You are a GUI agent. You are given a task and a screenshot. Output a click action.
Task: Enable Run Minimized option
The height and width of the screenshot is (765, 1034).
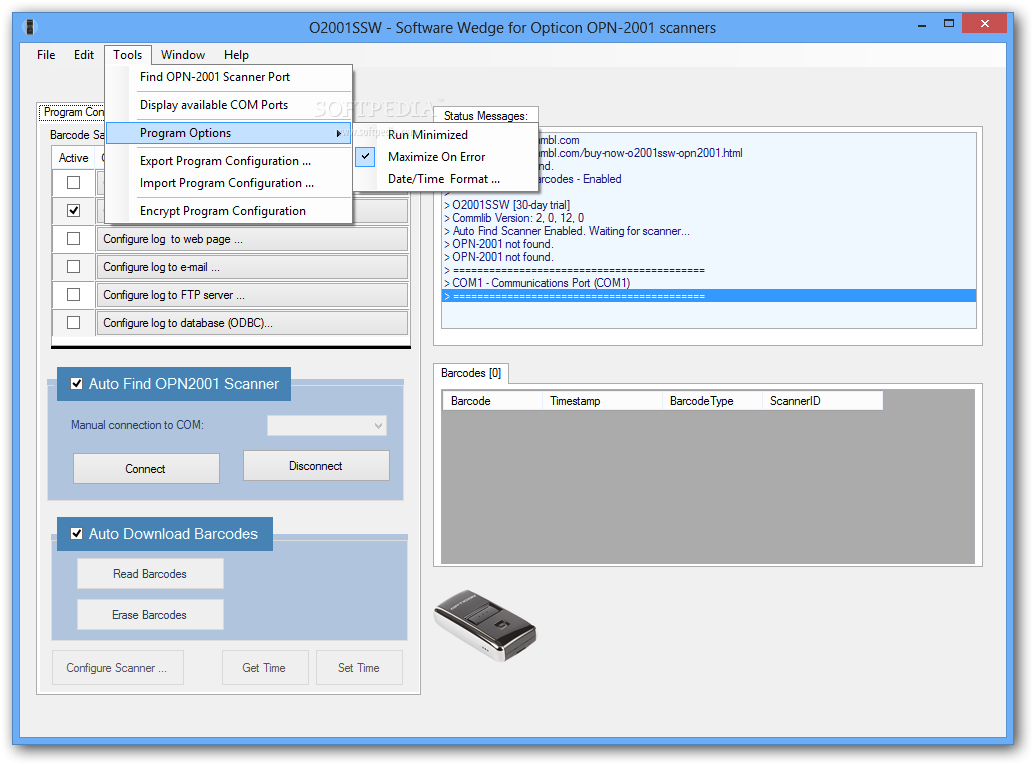[446, 135]
